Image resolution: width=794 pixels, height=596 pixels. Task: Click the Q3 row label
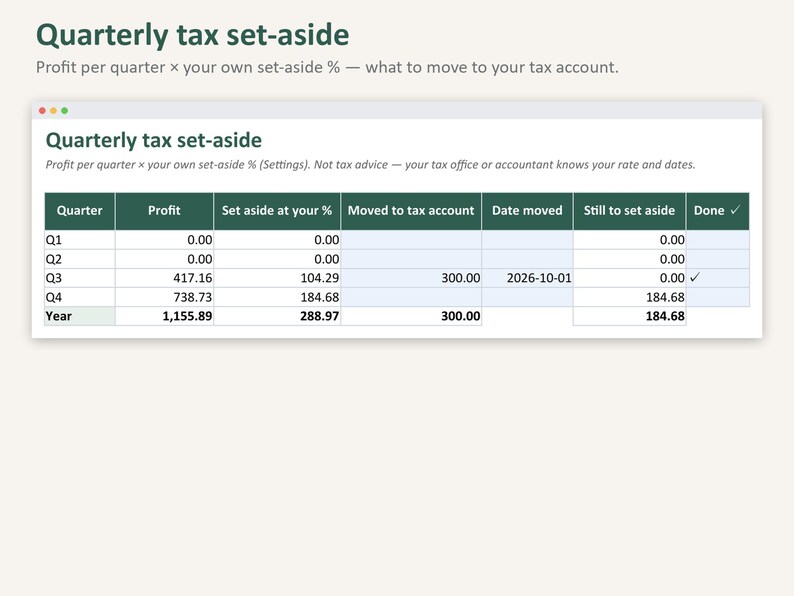coord(80,278)
